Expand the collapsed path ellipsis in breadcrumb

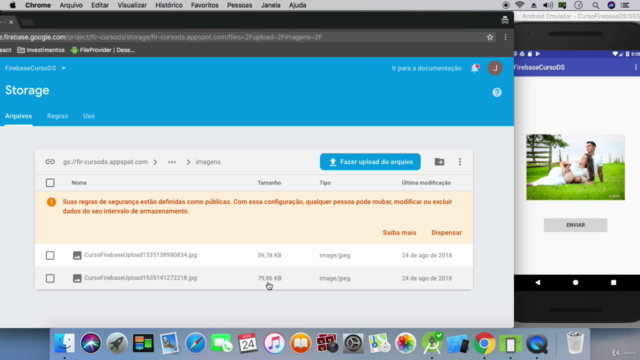172,162
